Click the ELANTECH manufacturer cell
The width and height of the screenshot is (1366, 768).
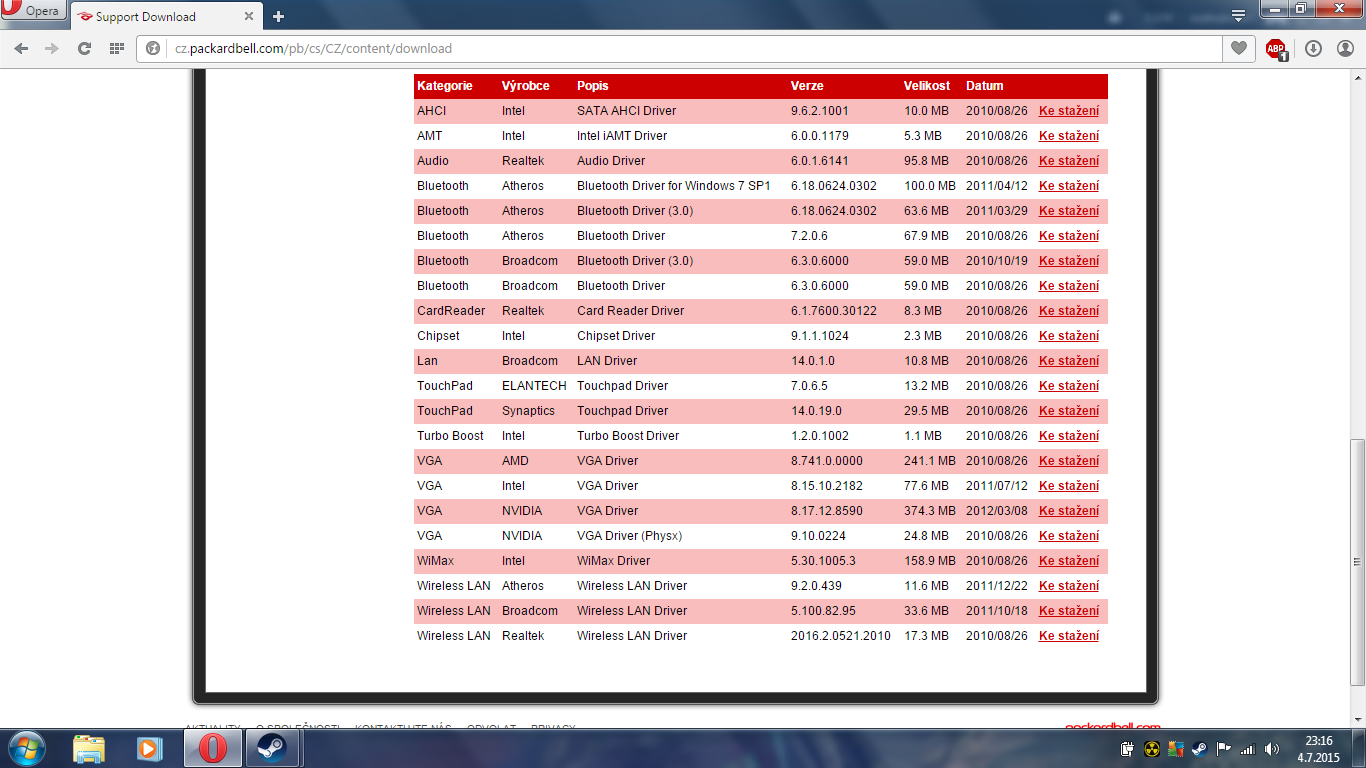(x=534, y=386)
